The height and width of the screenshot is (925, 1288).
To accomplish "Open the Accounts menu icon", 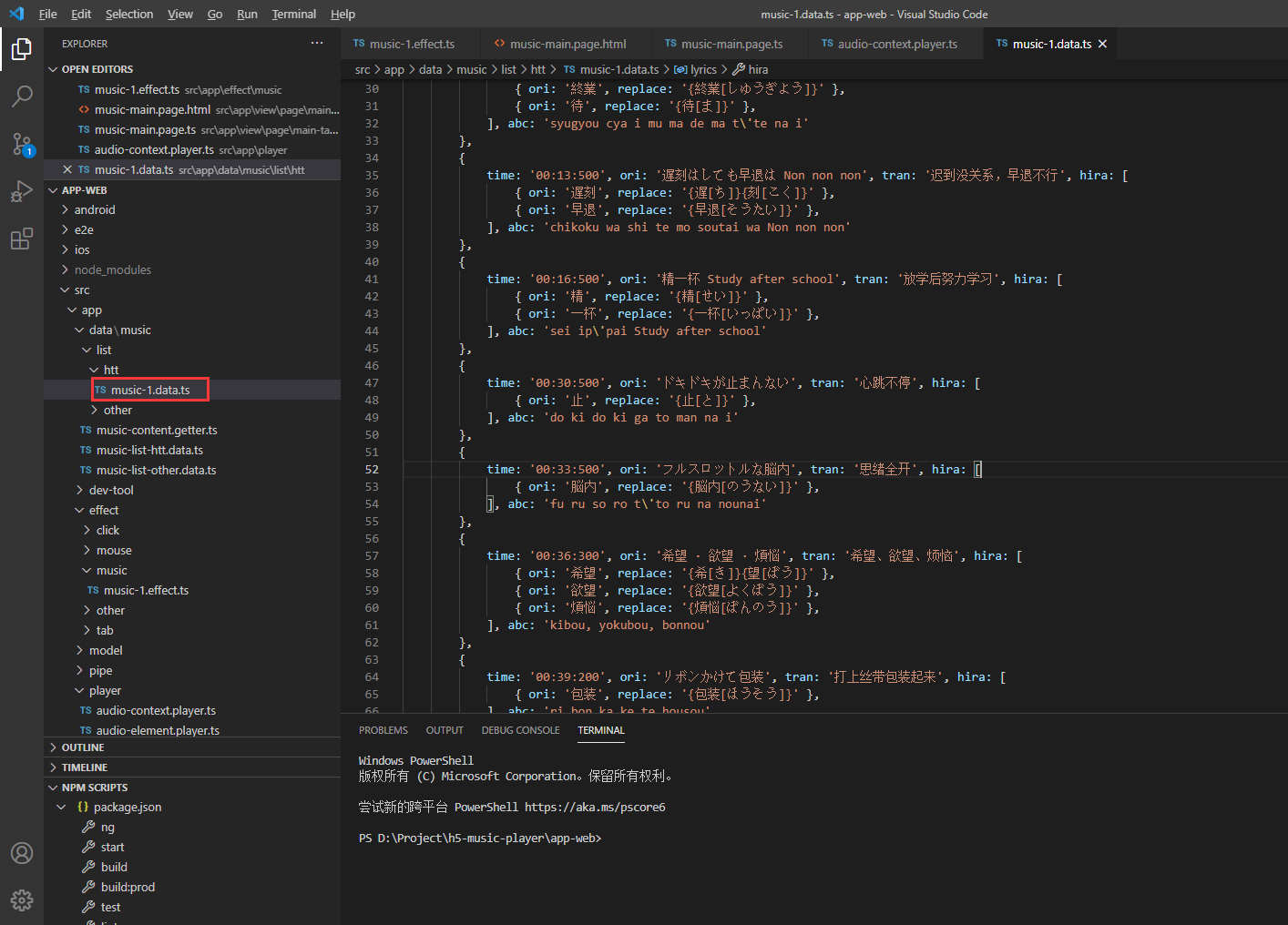I will click(22, 853).
